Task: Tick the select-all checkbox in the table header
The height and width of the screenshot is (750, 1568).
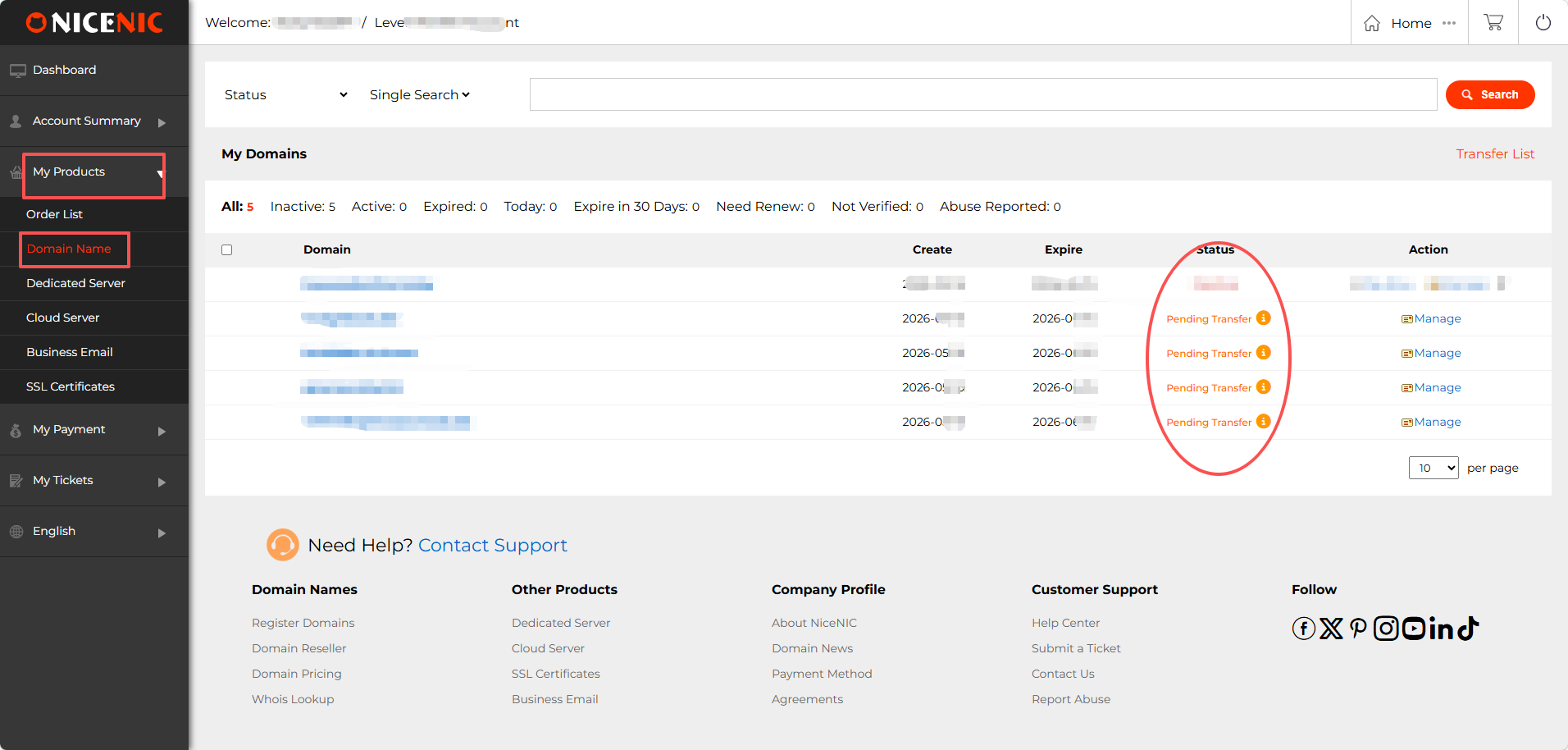Action: pos(227,250)
